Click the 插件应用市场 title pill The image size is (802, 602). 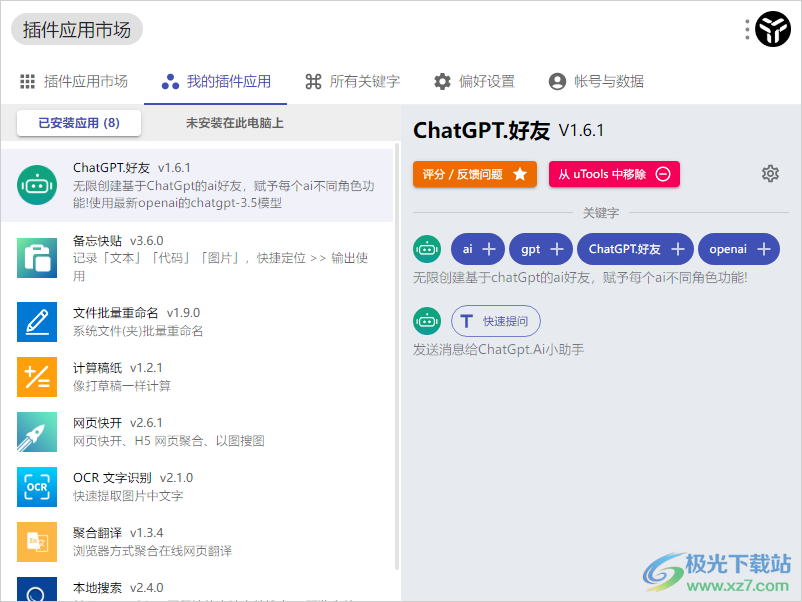pyautogui.click(x=77, y=30)
